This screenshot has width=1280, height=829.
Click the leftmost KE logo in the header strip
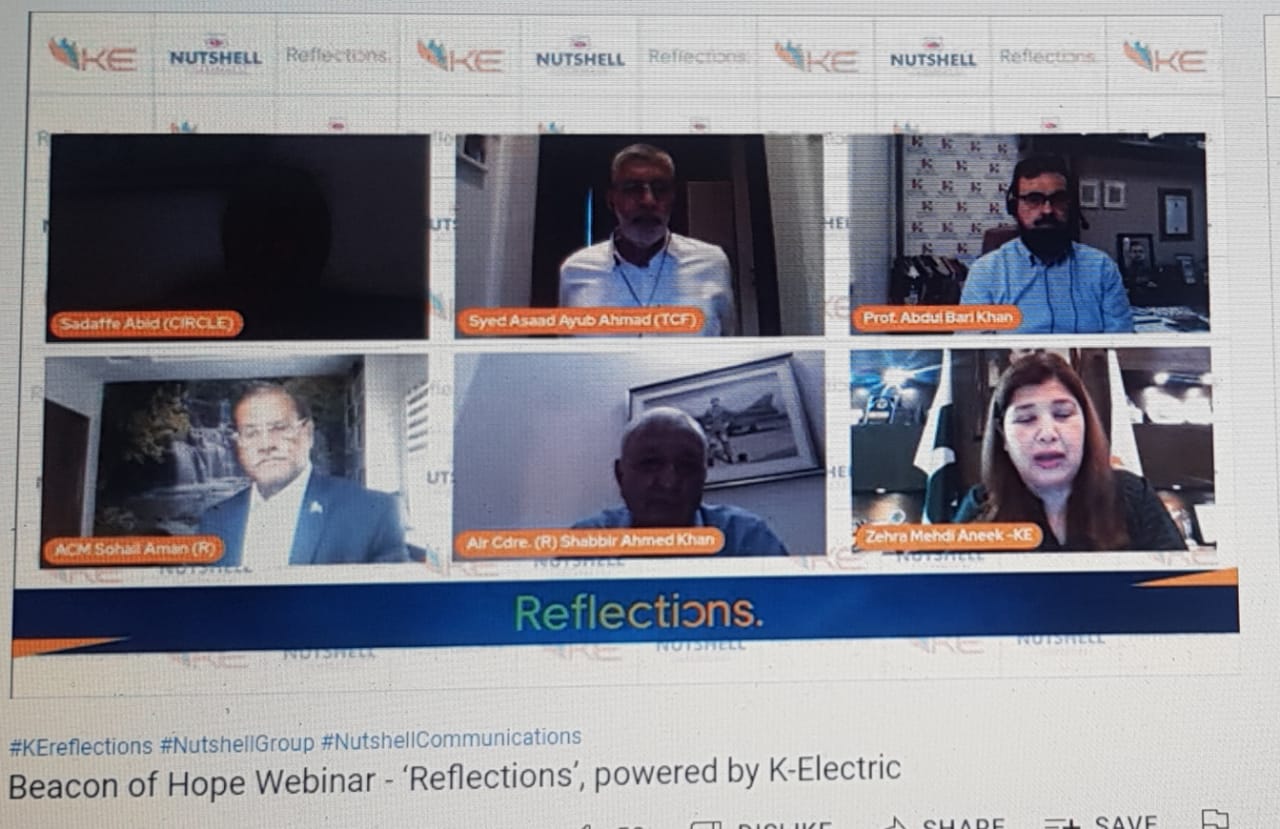[x=93, y=56]
